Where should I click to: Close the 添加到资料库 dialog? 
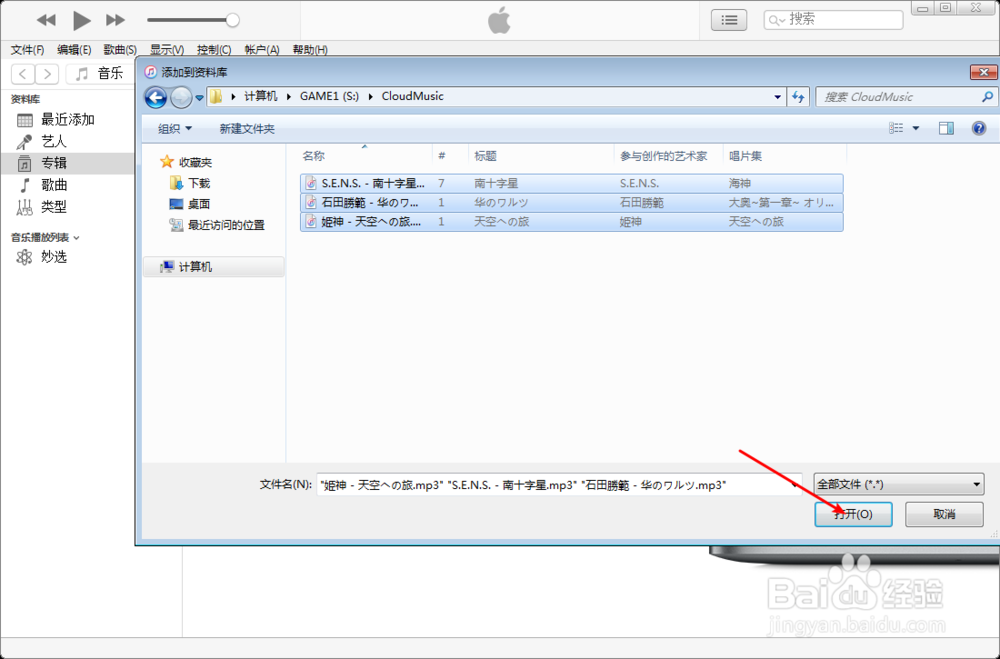point(983,72)
